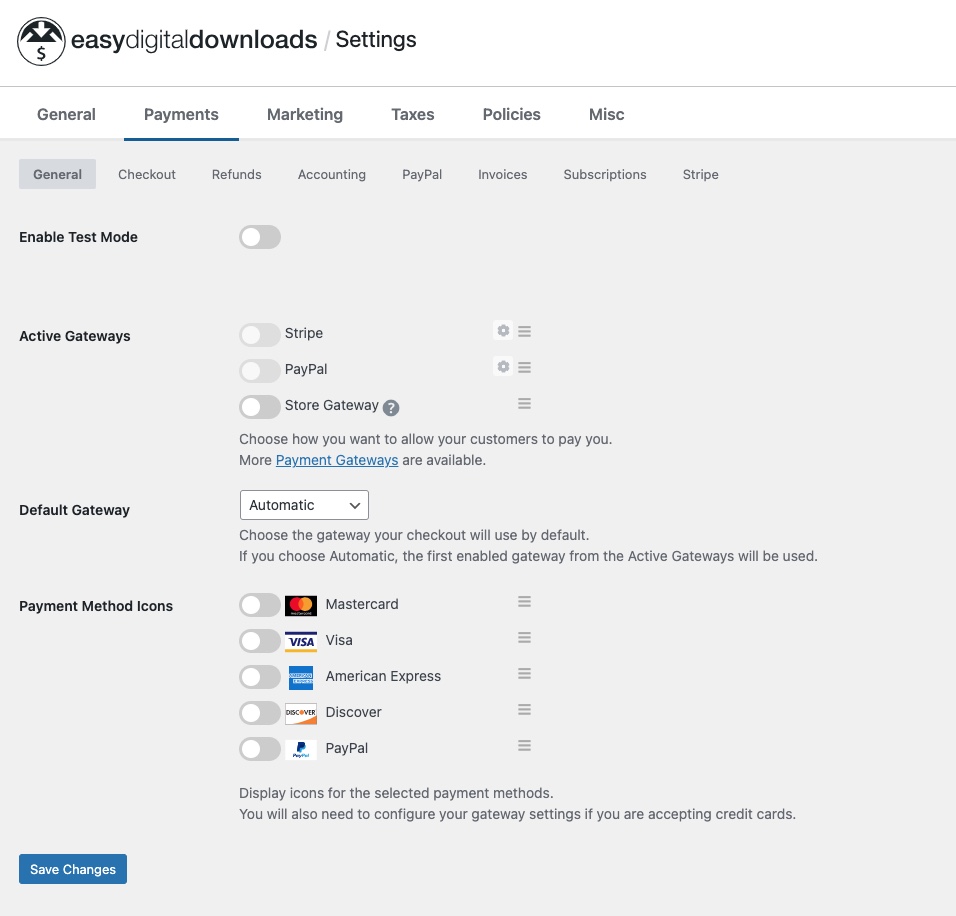Screen dimensions: 956x916
Task: Click the easydigitaldownloads wordmark
Action: [x=194, y=40]
